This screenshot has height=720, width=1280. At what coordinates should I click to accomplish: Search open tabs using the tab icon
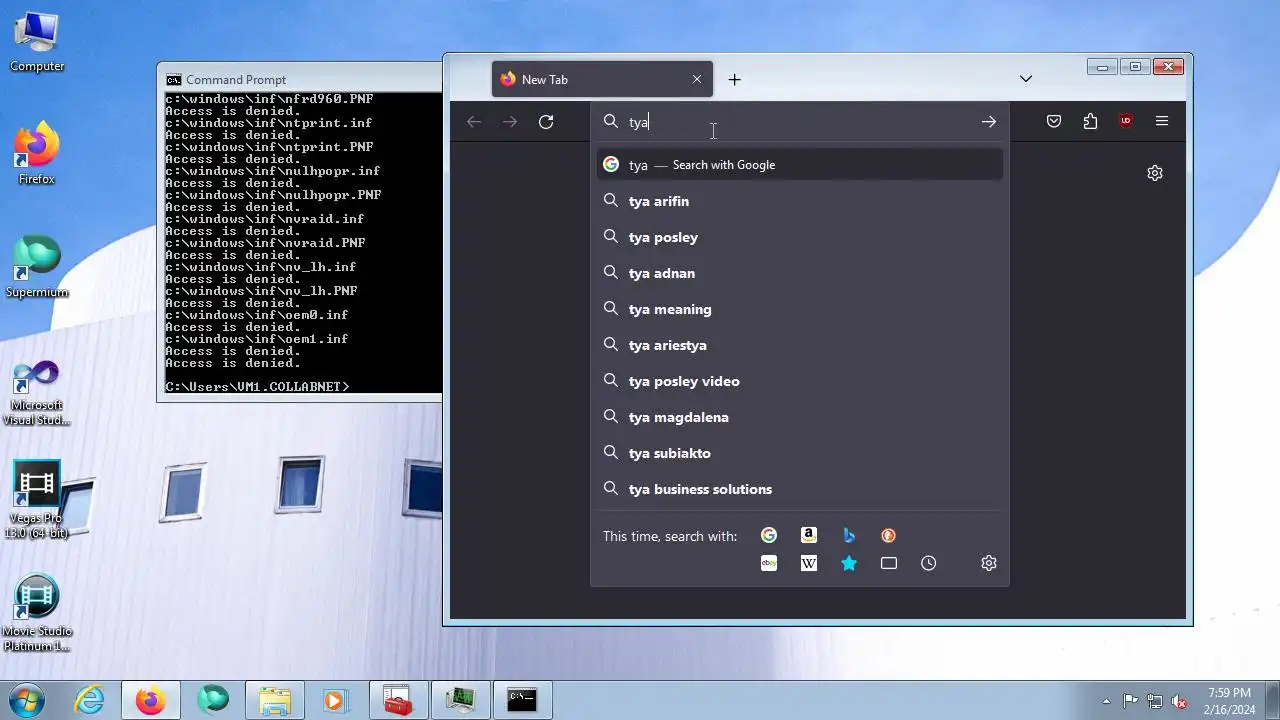889,564
